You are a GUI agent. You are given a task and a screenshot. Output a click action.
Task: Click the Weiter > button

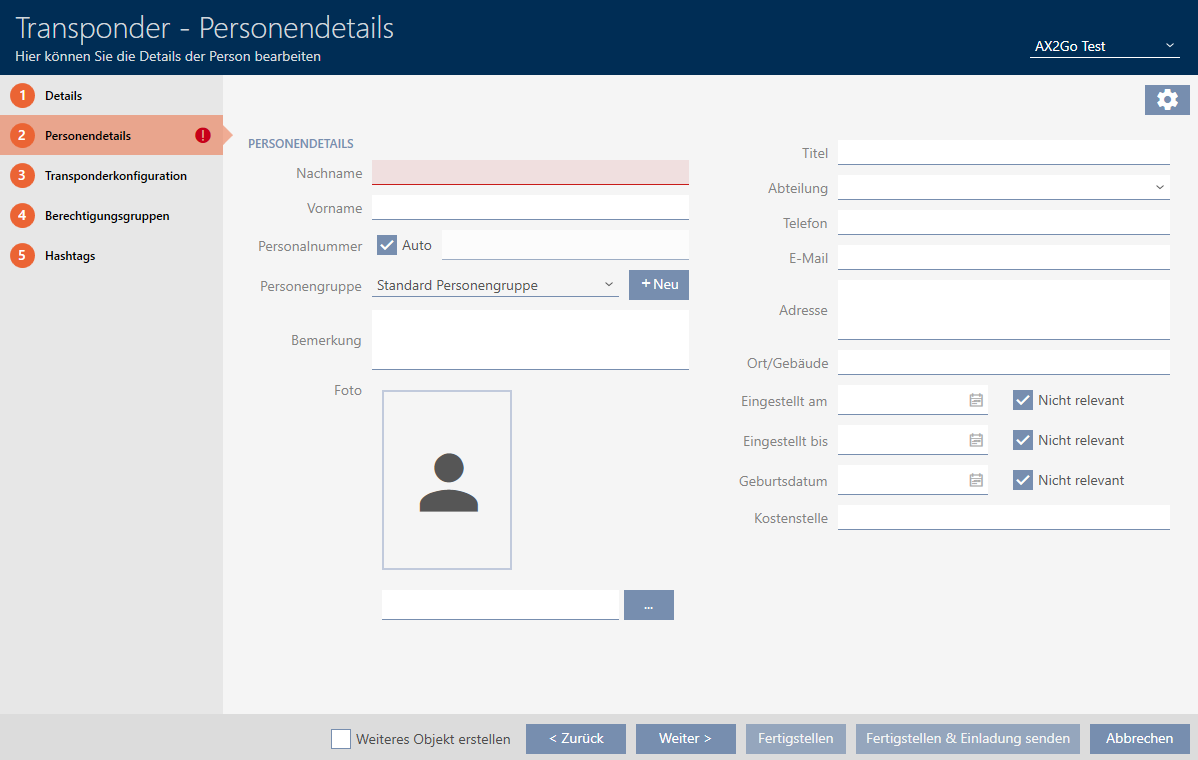[x=685, y=739]
